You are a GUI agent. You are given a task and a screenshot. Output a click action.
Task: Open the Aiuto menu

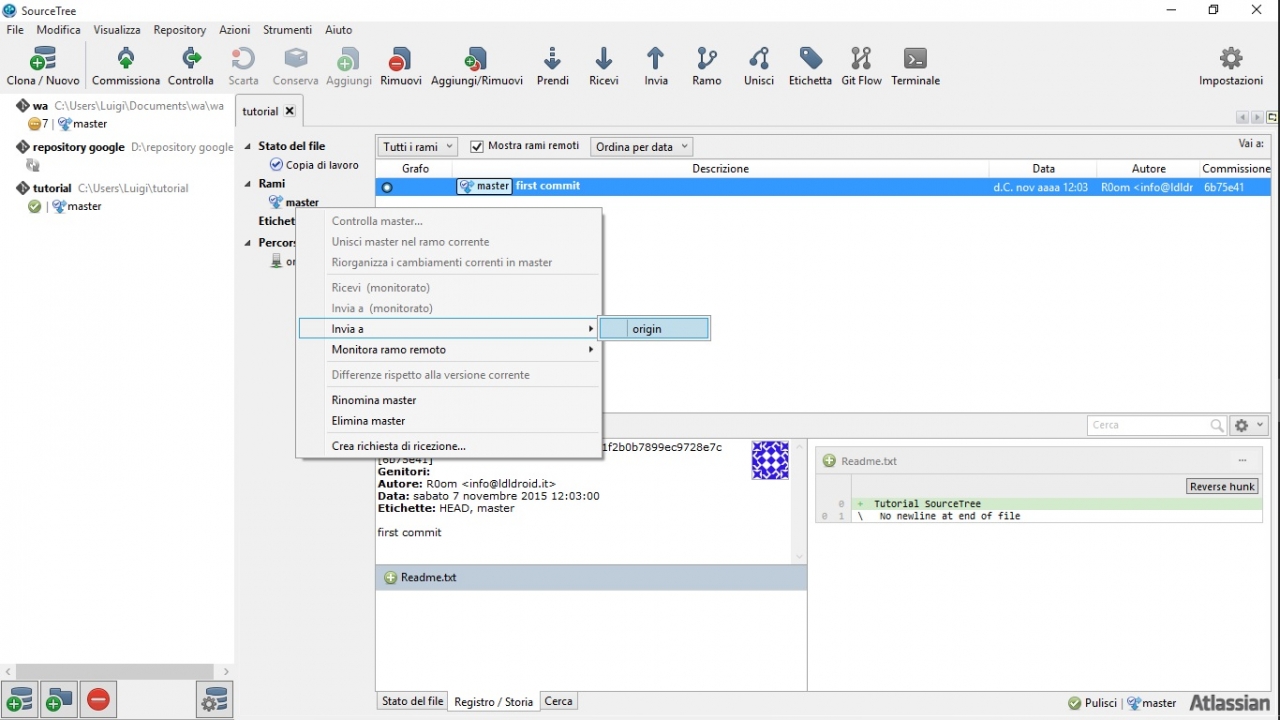[x=339, y=30]
